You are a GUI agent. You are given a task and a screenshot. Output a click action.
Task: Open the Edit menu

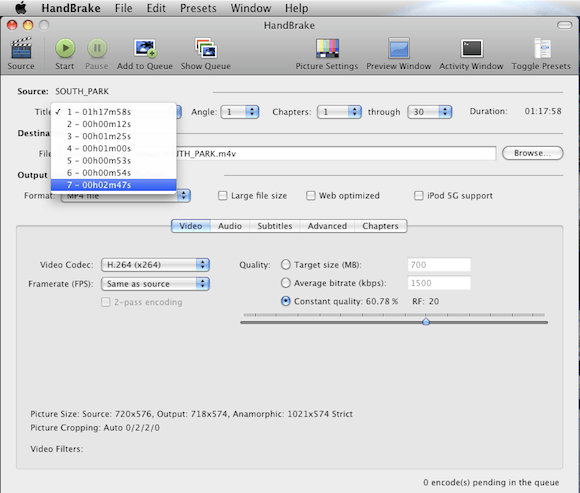click(x=156, y=8)
